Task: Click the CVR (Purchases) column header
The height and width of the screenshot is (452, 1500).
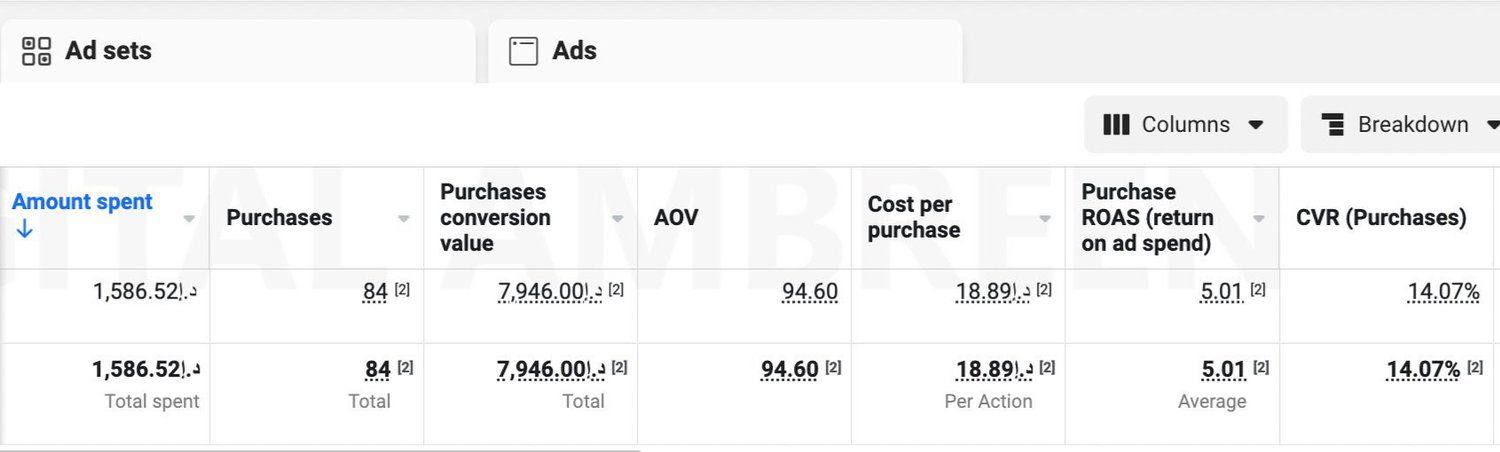Action: coord(1380,218)
